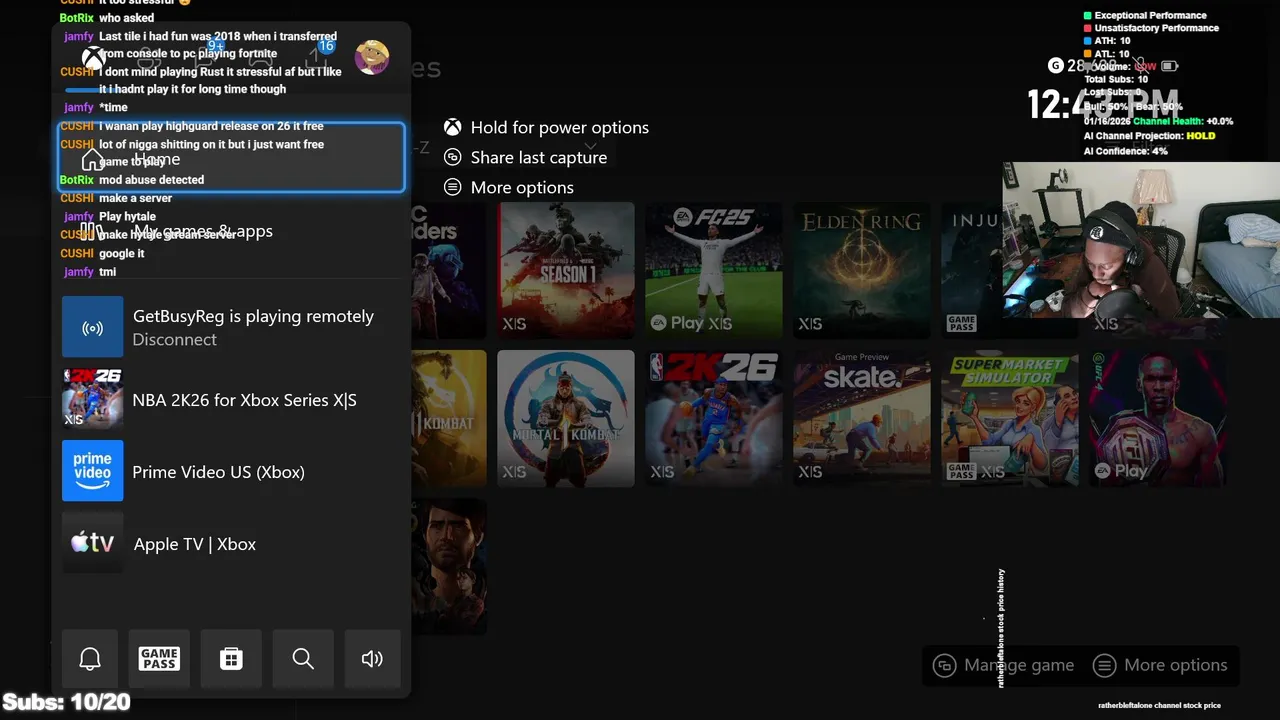Select the blue Mortal Kombat tile
The height and width of the screenshot is (720, 1280).
tap(566, 418)
